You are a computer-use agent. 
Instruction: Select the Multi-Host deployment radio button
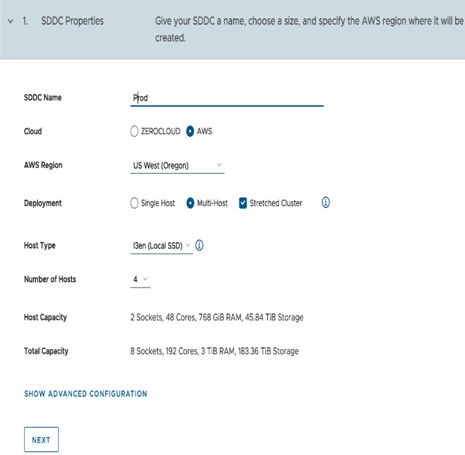[190, 203]
